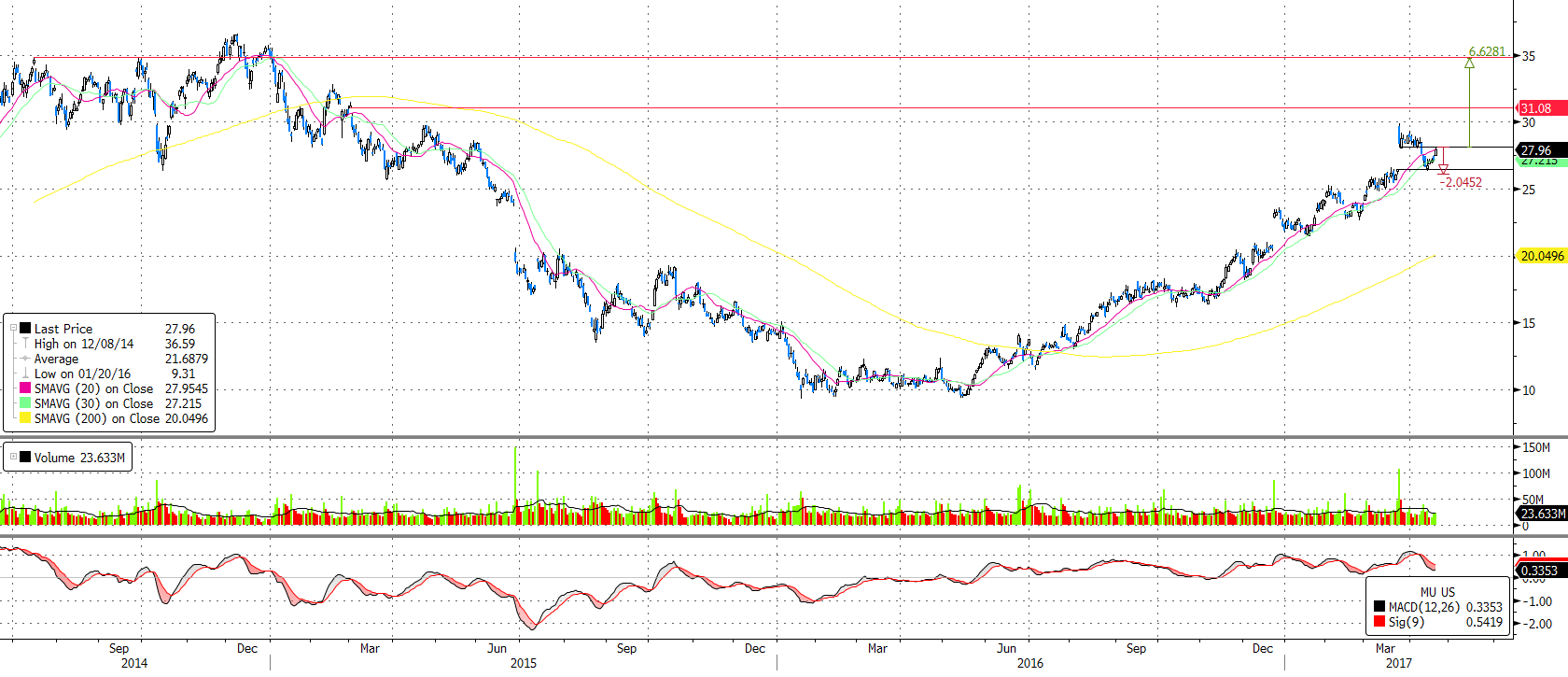The height and width of the screenshot is (677, 1568).
Task: Click the 'Volume 23.633M' legend label
Action: (x=79, y=458)
